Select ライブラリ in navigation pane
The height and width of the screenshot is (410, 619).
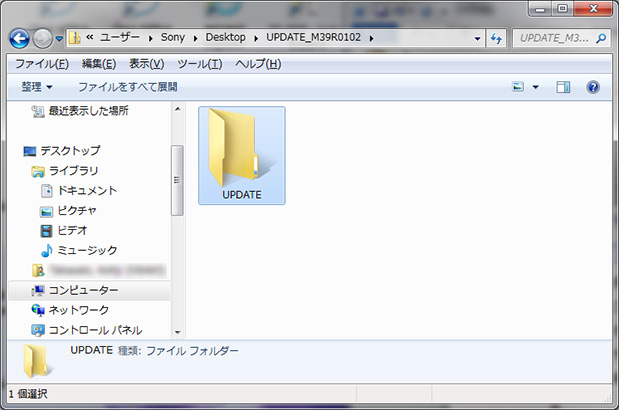pyautogui.click(x=73, y=170)
